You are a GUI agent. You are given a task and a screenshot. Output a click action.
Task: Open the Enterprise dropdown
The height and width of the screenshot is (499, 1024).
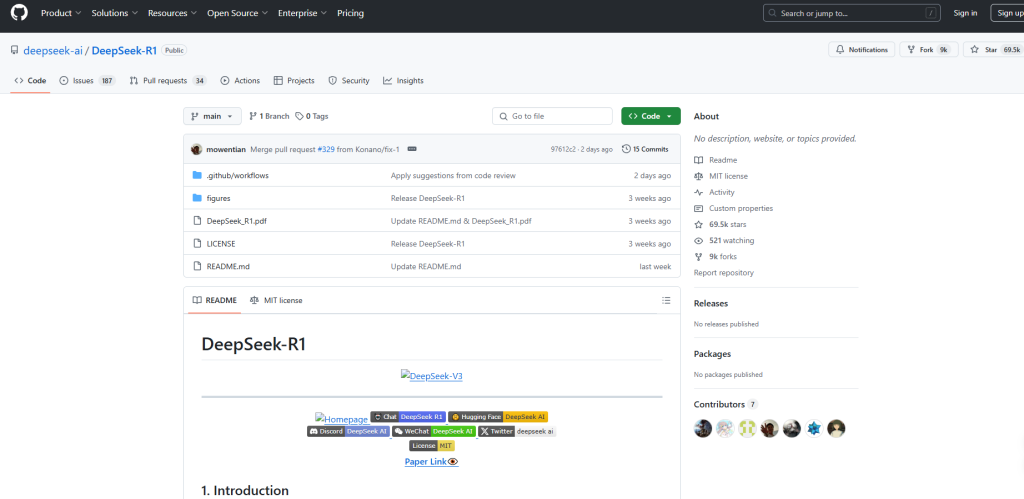point(302,13)
